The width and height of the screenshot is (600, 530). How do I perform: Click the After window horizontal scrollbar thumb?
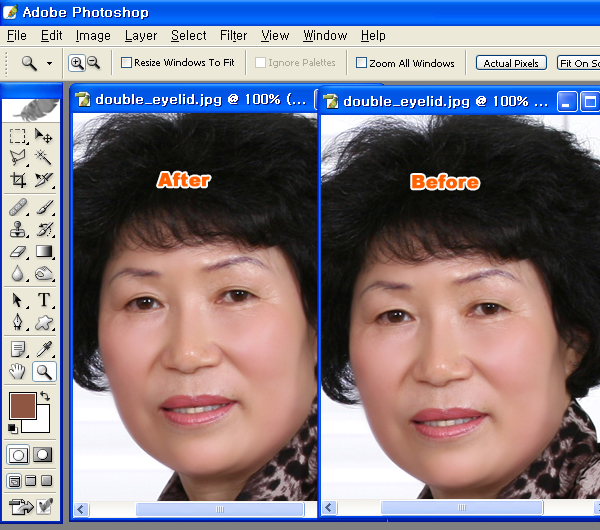pyautogui.click(x=220, y=509)
